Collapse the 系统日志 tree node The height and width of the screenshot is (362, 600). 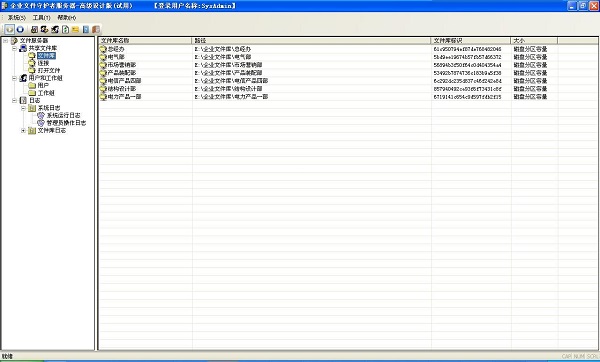[x=23, y=108]
